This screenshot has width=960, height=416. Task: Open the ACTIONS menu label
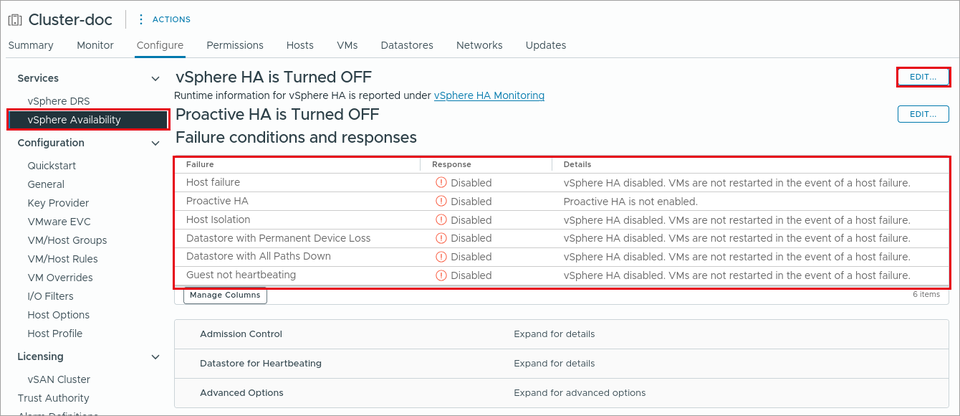[171, 20]
